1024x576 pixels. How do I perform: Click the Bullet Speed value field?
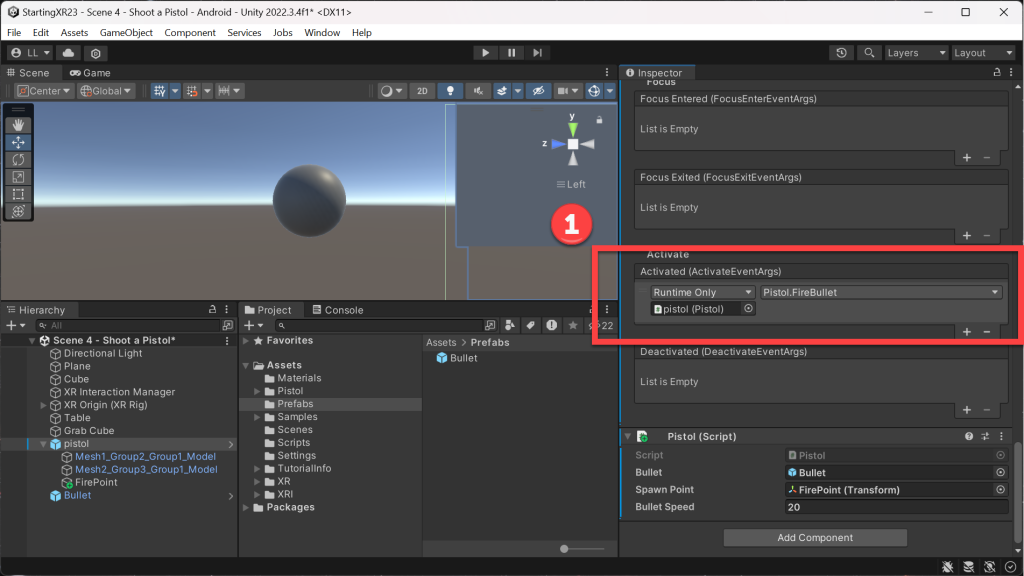tap(896, 507)
